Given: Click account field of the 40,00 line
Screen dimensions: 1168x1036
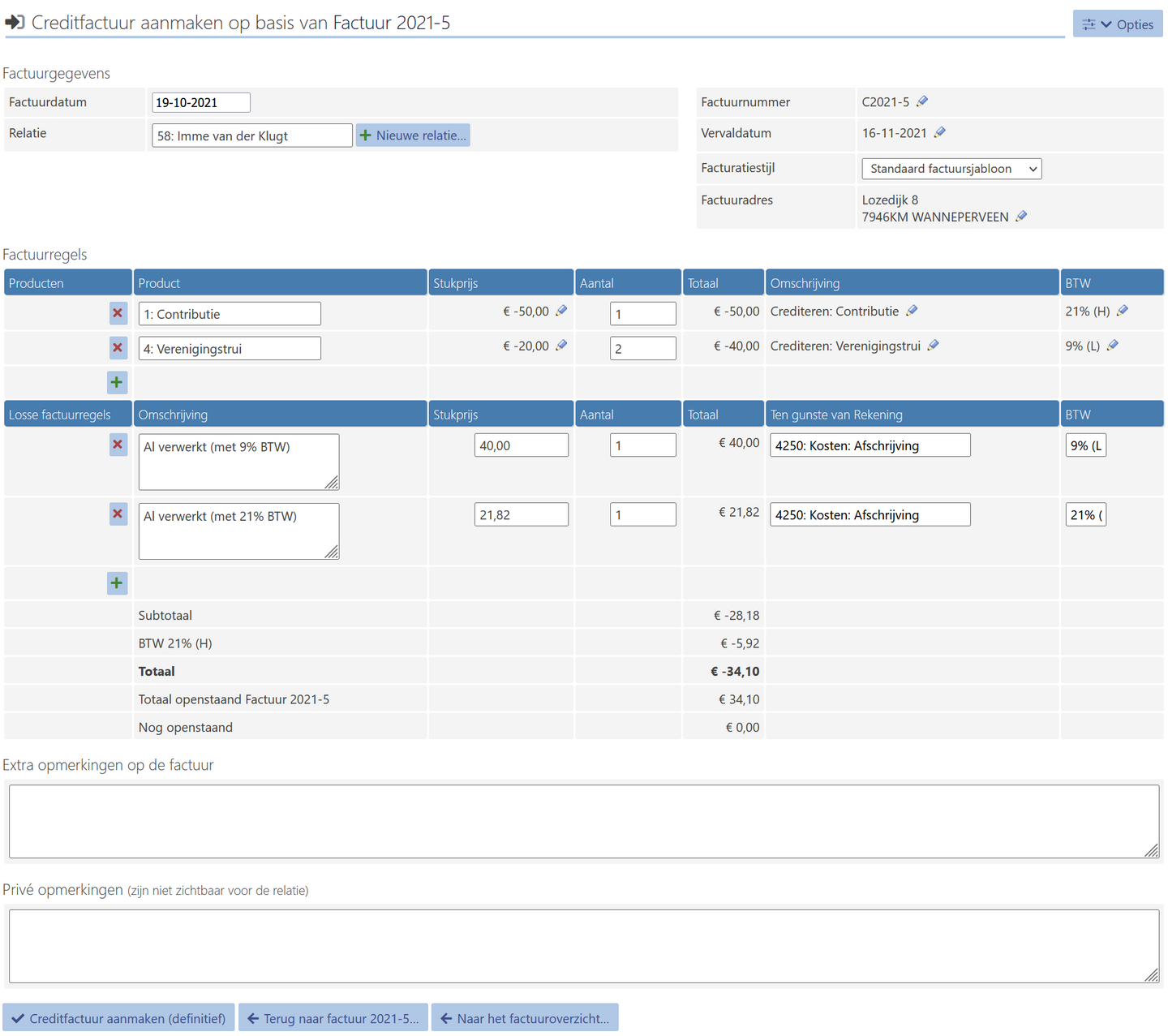Looking at the screenshot, I should [x=870, y=445].
